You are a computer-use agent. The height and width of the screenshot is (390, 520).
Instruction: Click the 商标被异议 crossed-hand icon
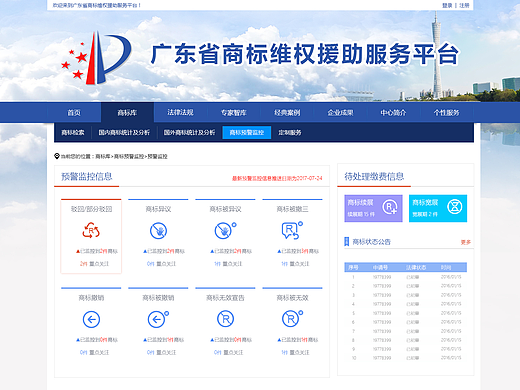click(x=225, y=230)
